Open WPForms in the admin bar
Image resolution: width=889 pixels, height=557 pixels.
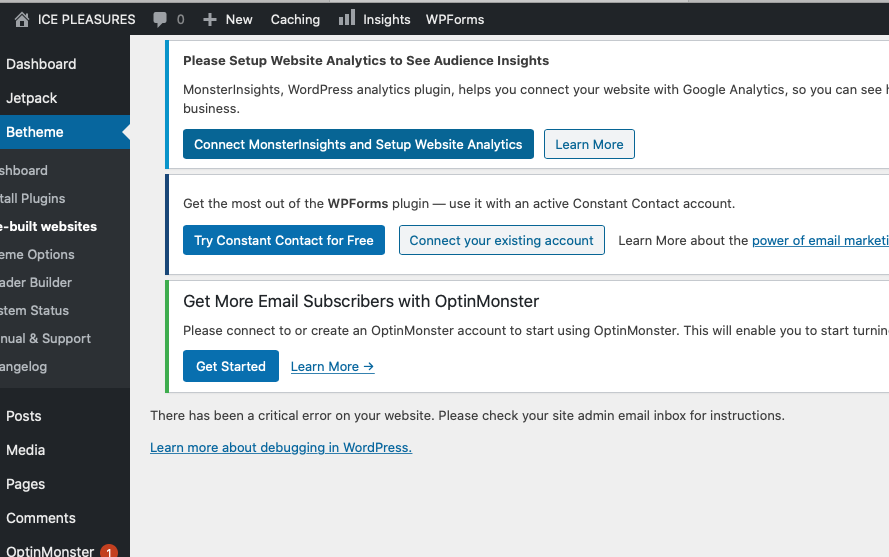455,20
